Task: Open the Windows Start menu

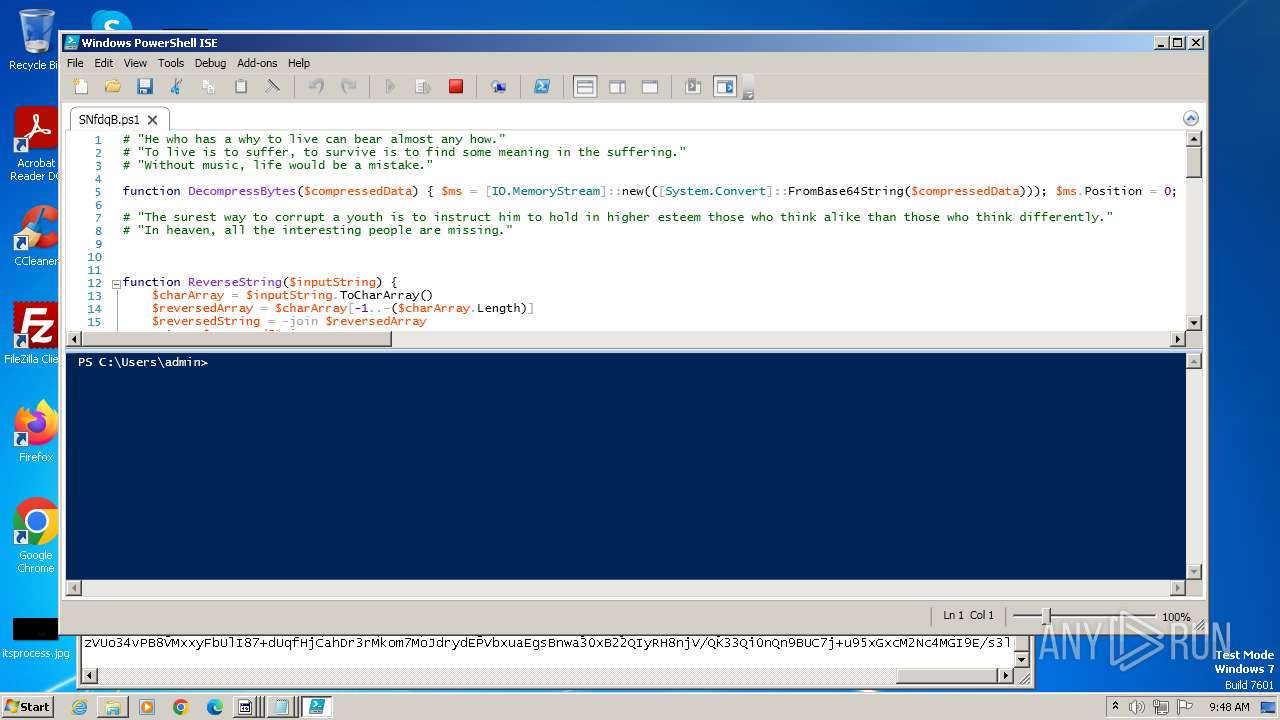Action: click(x=27, y=707)
